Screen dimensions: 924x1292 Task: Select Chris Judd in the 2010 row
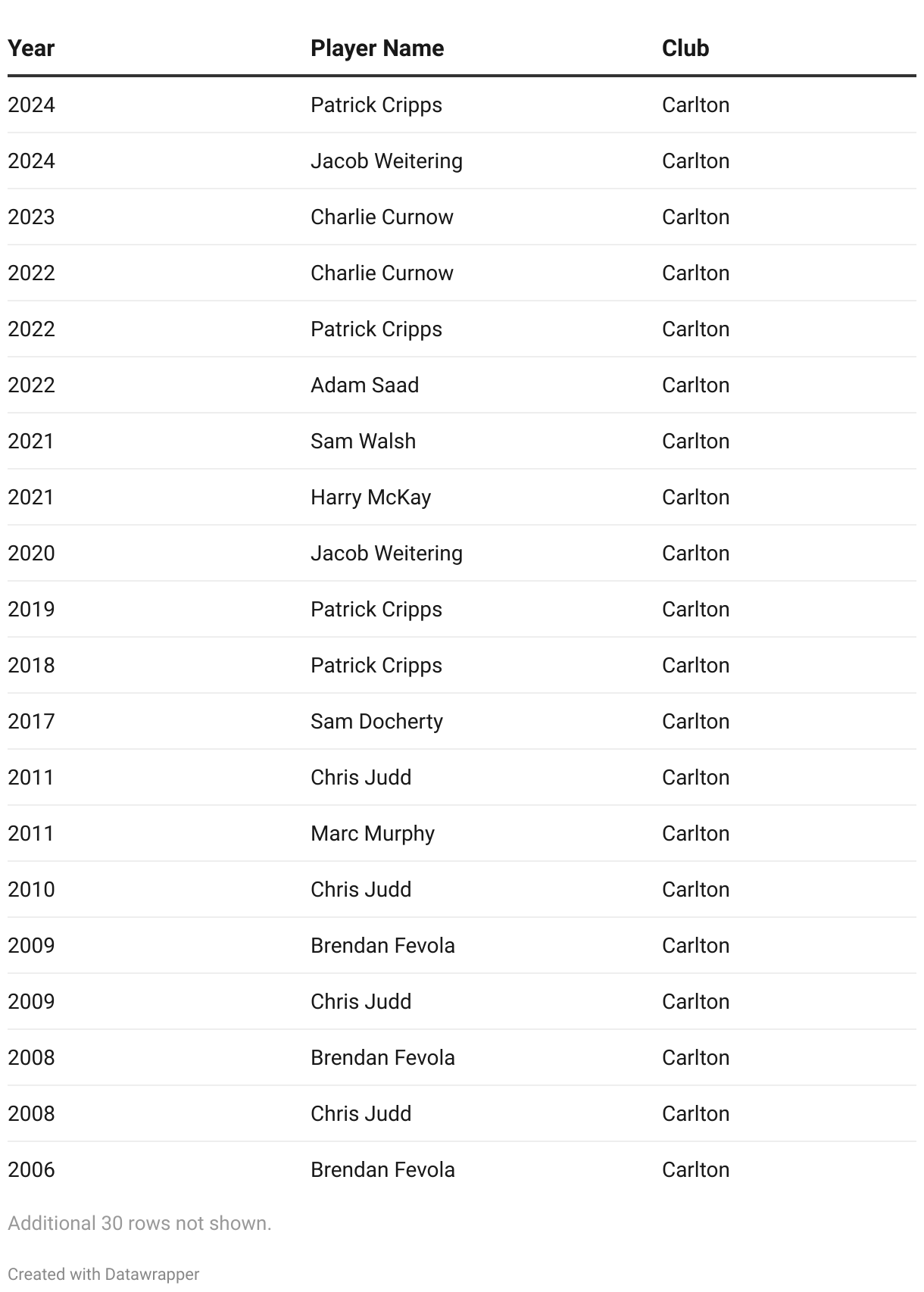[x=361, y=890]
